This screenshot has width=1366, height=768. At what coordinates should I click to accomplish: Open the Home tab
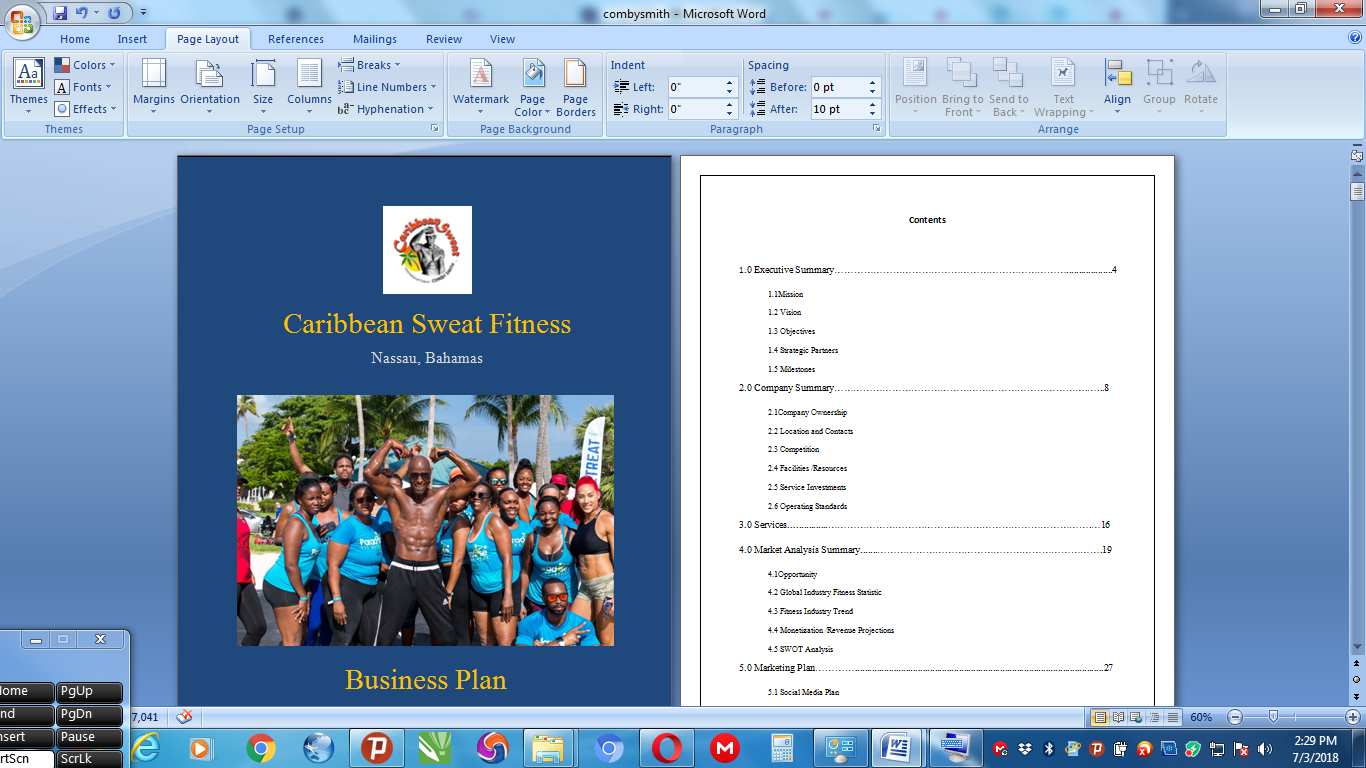coord(75,39)
